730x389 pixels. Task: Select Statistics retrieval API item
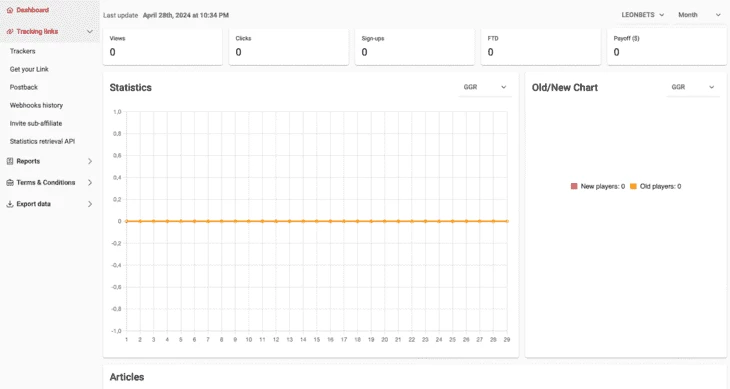tap(42, 141)
